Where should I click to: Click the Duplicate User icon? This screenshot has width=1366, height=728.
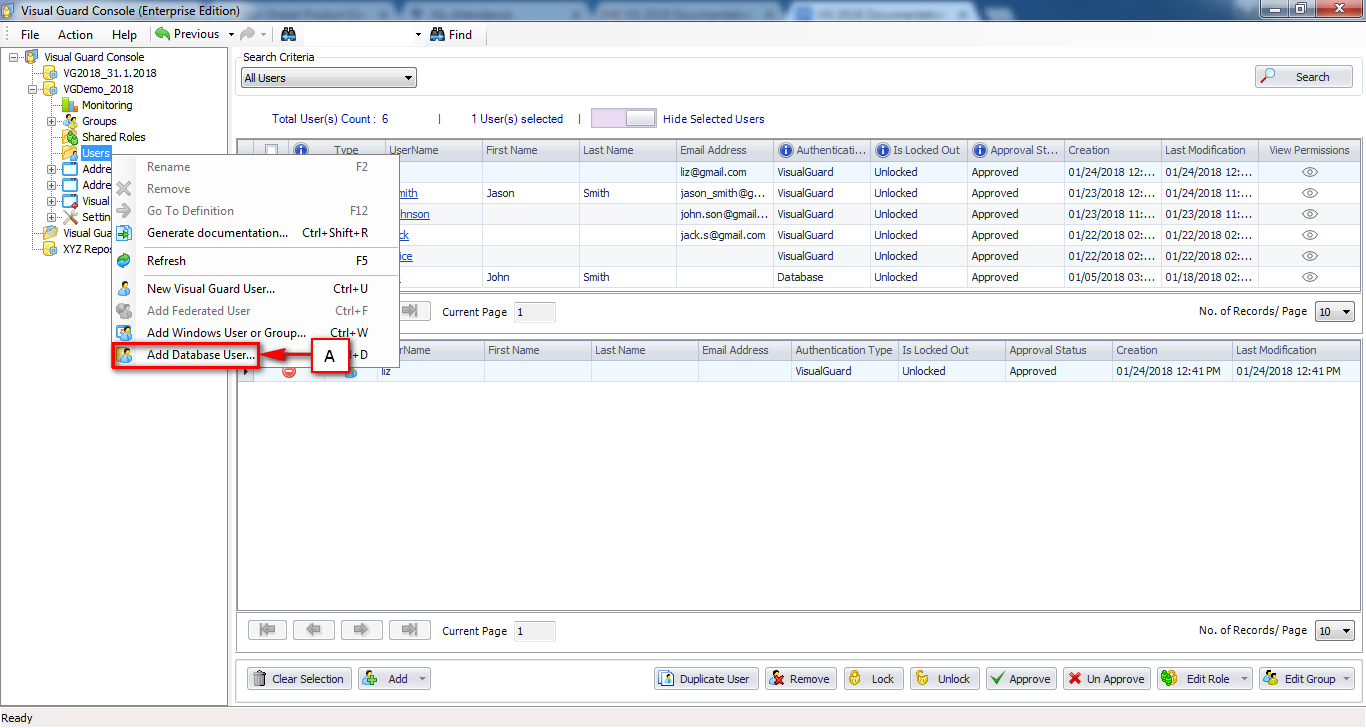(x=667, y=678)
